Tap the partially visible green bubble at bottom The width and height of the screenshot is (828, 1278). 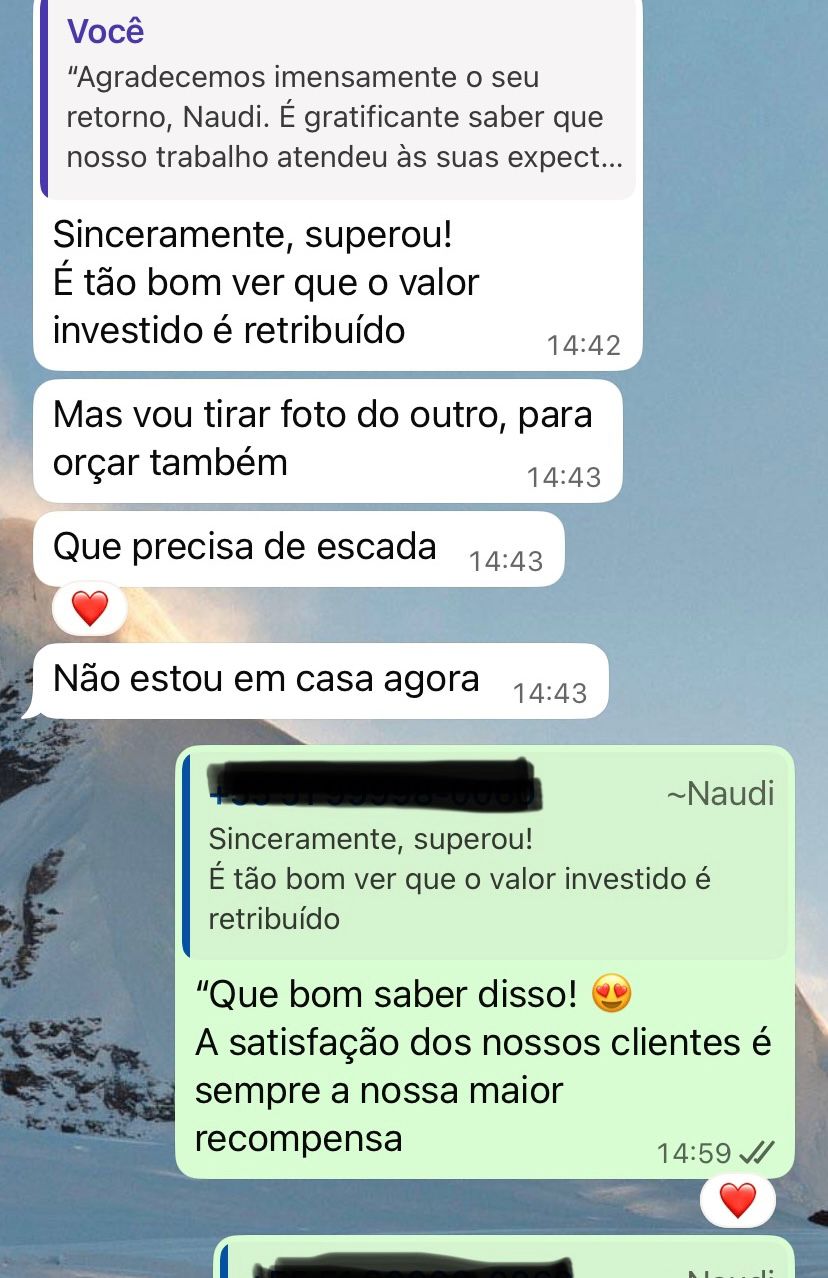tap(505, 1257)
